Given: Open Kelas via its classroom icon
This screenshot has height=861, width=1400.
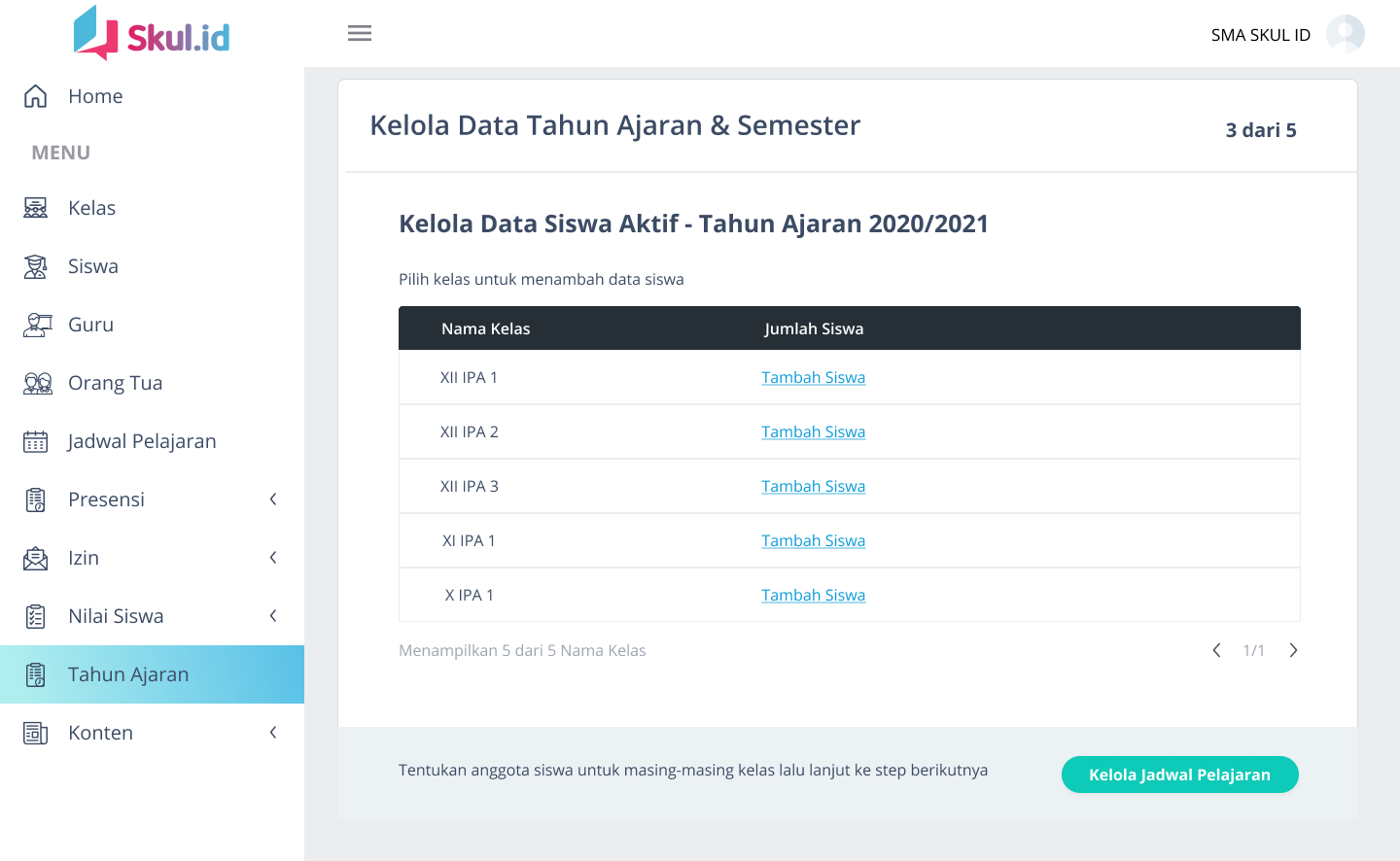Looking at the screenshot, I should (36, 208).
